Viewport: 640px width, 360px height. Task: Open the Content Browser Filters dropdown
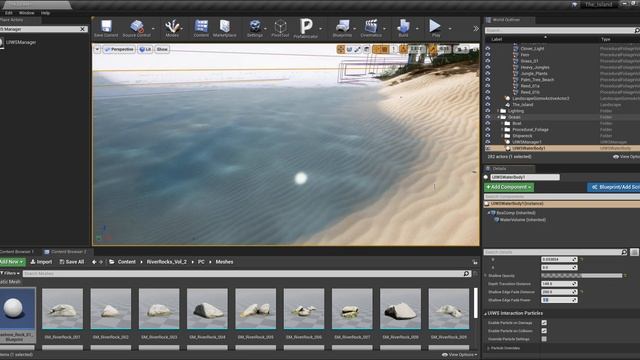10,273
